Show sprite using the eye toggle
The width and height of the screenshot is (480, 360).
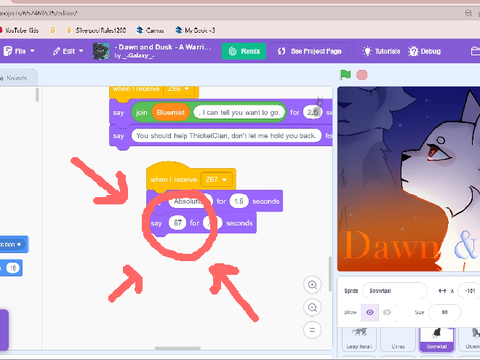click(x=370, y=312)
